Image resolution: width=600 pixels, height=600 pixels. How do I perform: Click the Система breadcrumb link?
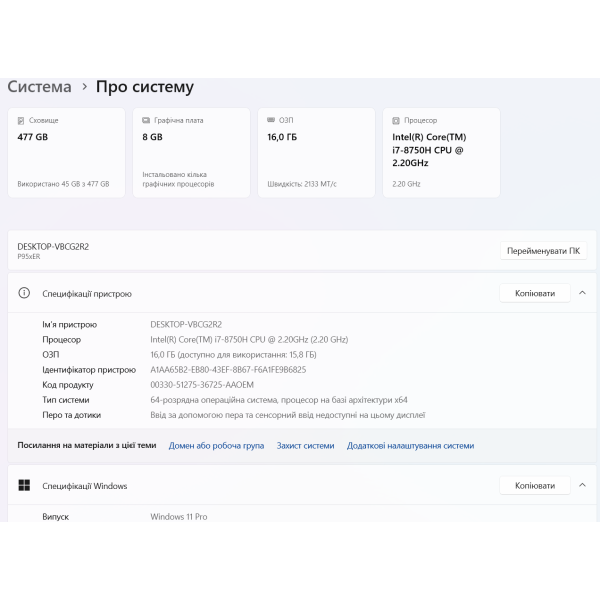pos(39,86)
